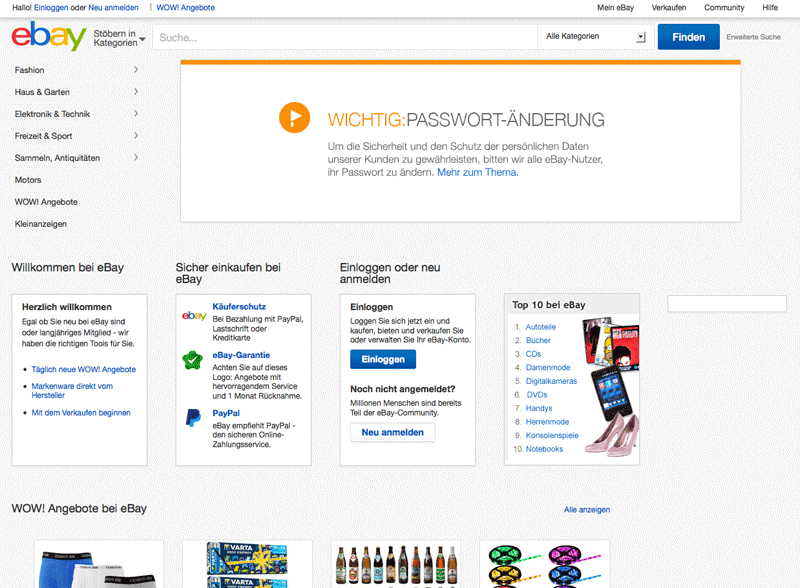Expand the Stöbern in Kategorien dropdown

(x=119, y=38)
